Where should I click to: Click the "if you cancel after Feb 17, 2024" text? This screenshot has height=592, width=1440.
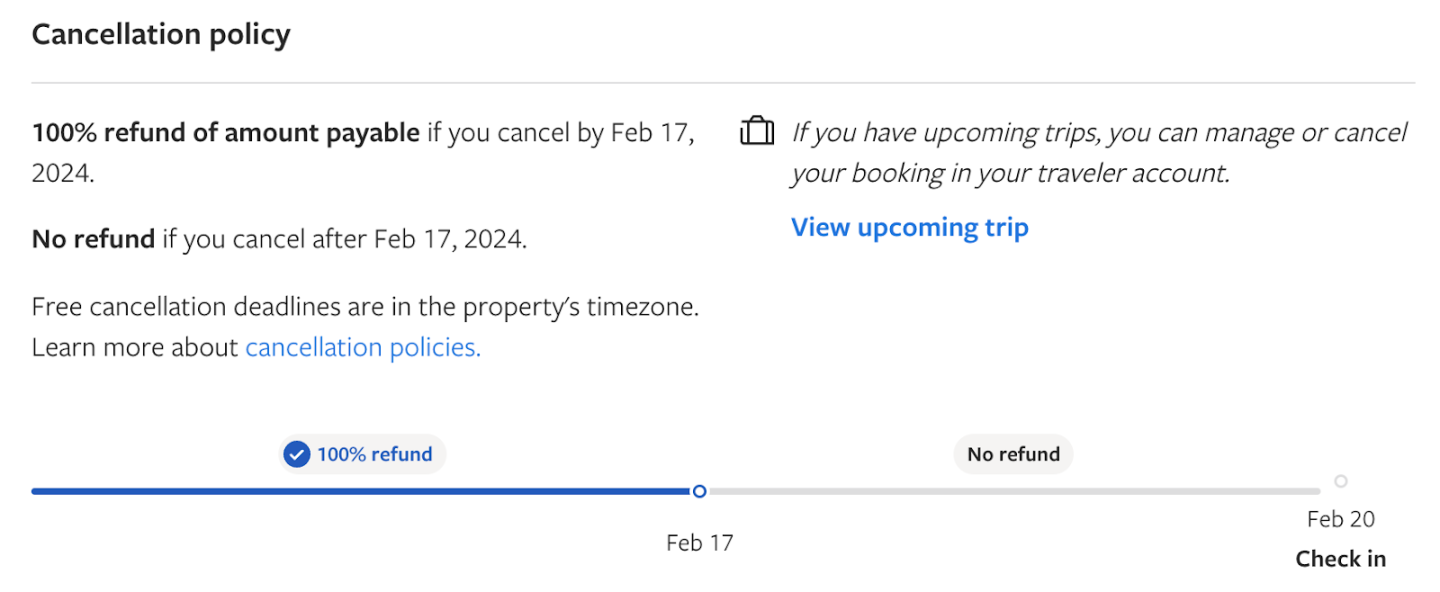pyautogui.click(x=344, y=239)
